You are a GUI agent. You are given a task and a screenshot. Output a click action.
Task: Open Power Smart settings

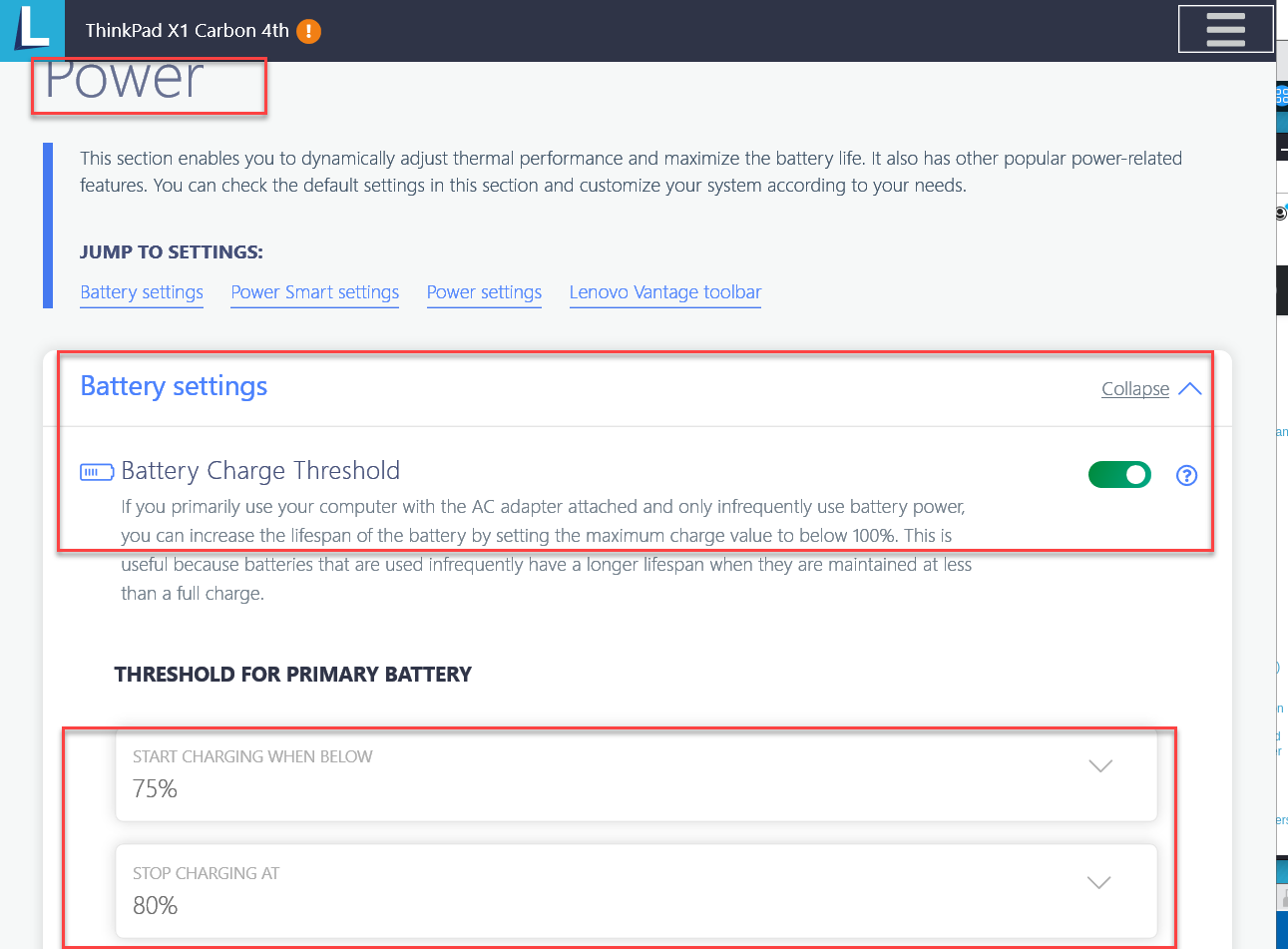pyautogui.click(x=314, y=291)
